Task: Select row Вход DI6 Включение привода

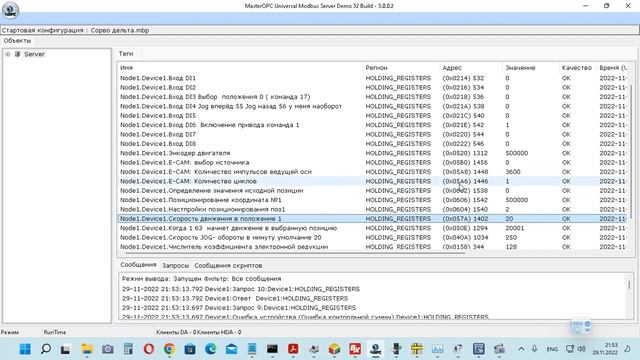Action: pyautogui.click(x=373, y=125)
